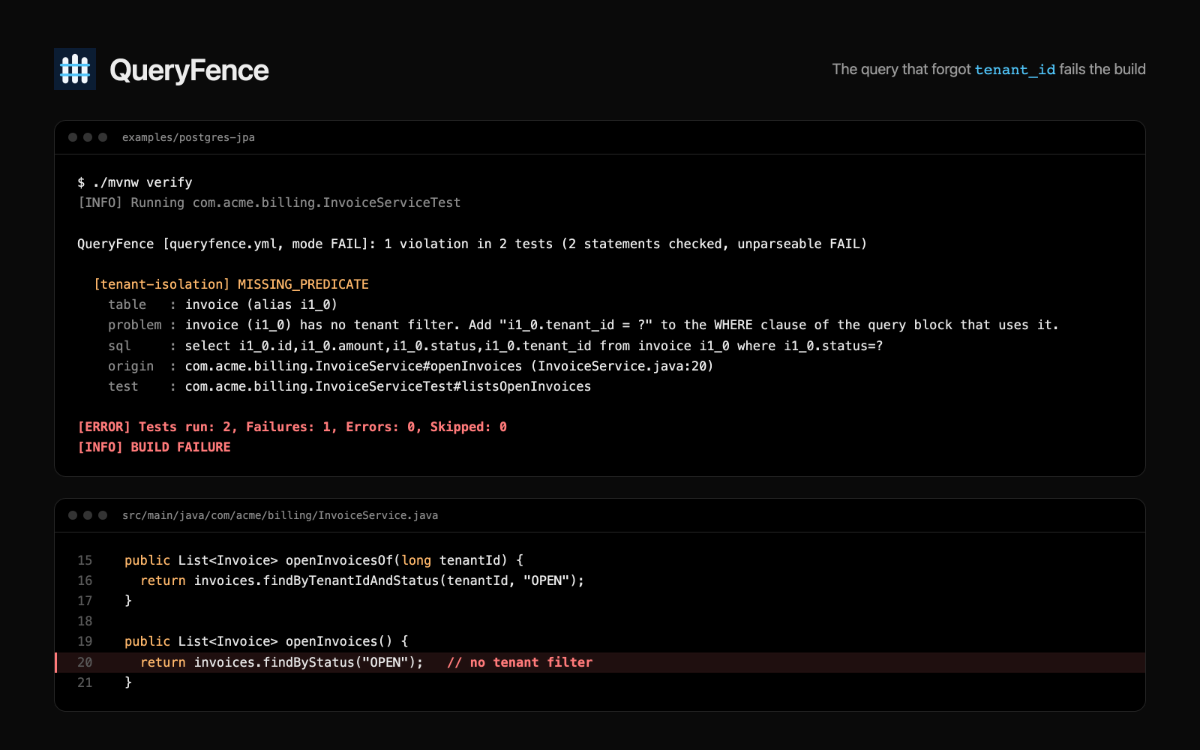Image resolution: width=1200 pixels, height=750 pixels.
Task: Click the first window dot in the postgres-jpa terminal
Action: tap(73, 137)
